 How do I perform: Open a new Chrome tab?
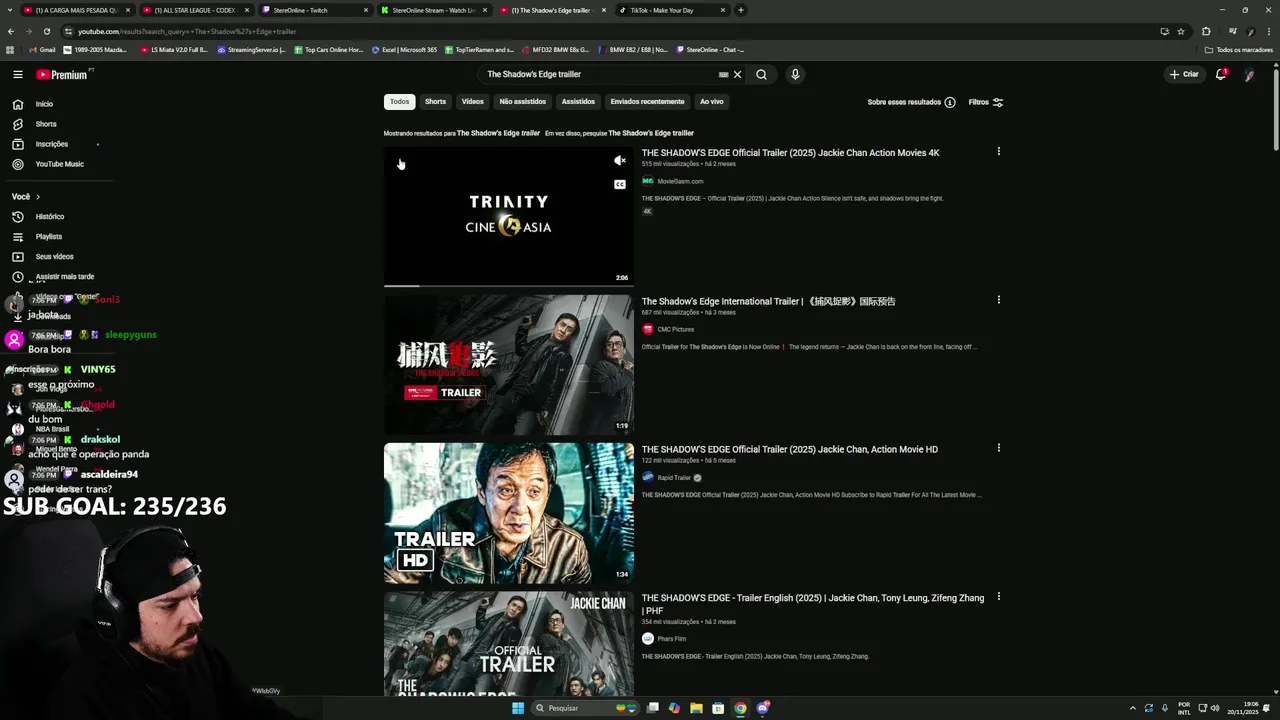pos(741,10)
